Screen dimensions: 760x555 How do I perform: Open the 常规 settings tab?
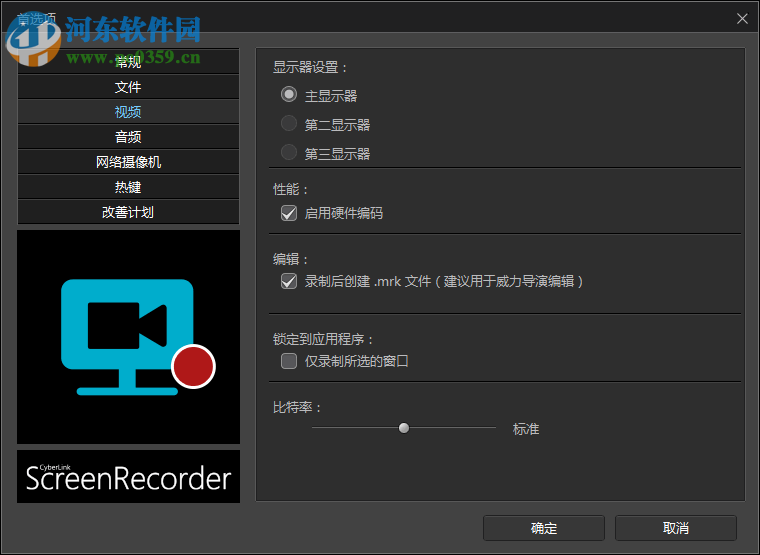tap(128, 62)
